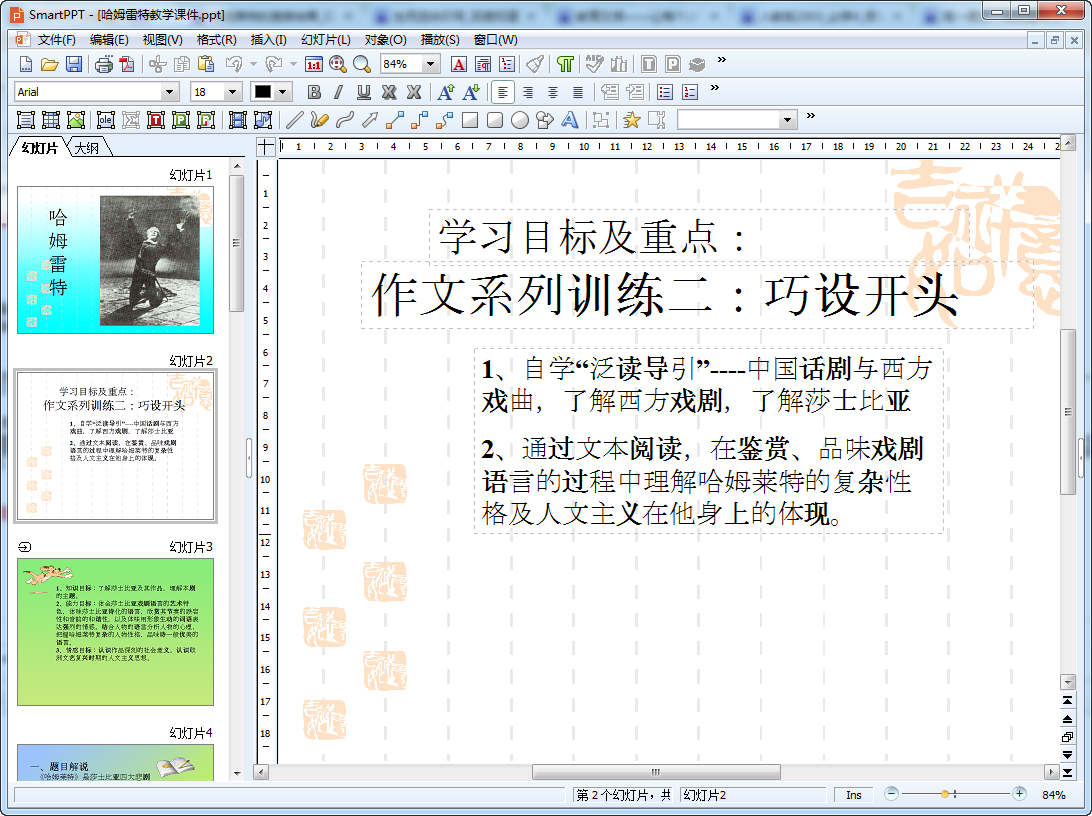Select the green 幻灯片3 thumbnail

pyautogui.click(x=116, y=632)
